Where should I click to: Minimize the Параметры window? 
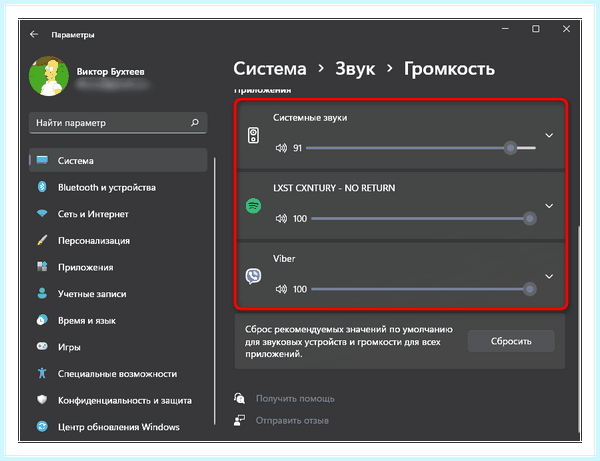(x=505, y=29)
